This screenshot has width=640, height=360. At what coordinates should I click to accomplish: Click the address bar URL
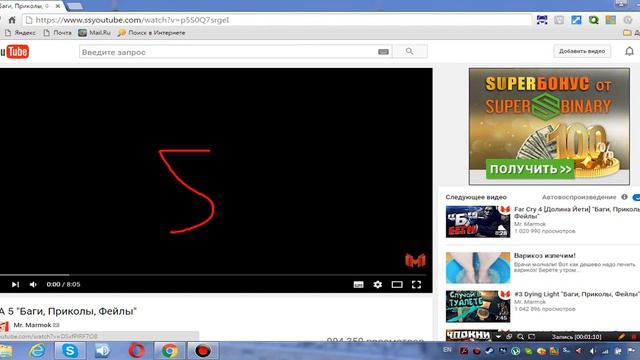[x=132, y=20]
